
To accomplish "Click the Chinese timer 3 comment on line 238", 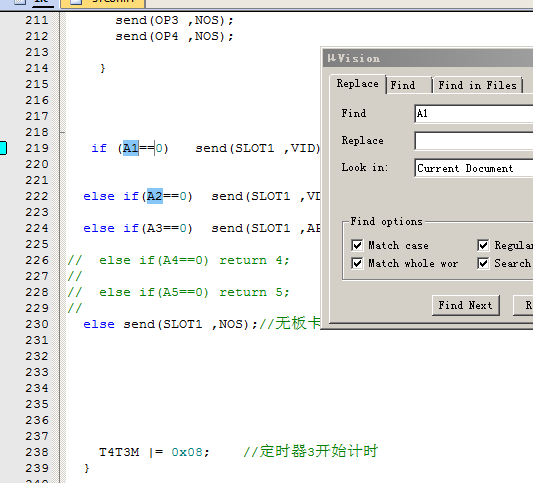I will (x=310, y=452).
